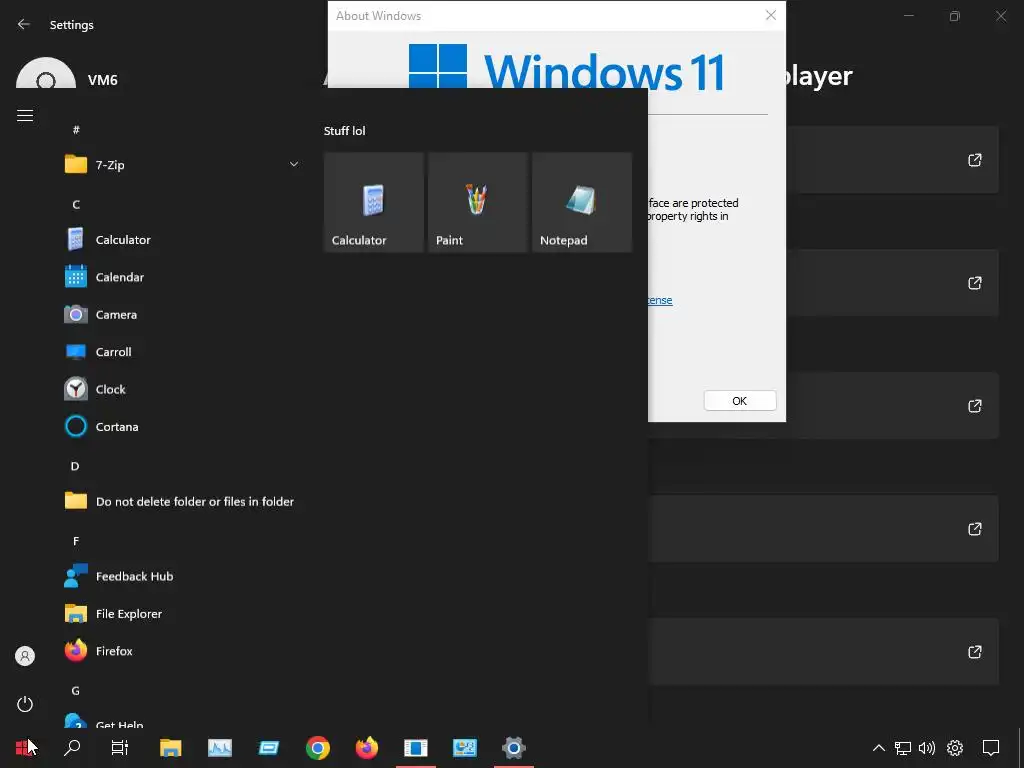
Task: Jump to letter G section header
Action: pos(76,690)
